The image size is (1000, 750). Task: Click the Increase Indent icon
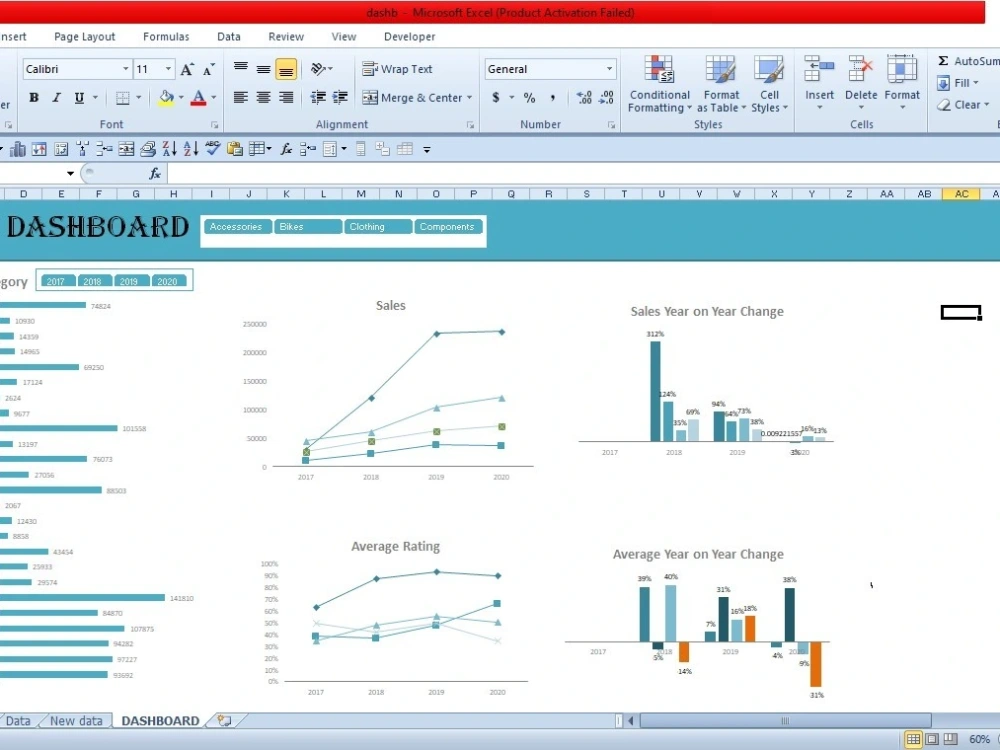click(x=340, y=97)
